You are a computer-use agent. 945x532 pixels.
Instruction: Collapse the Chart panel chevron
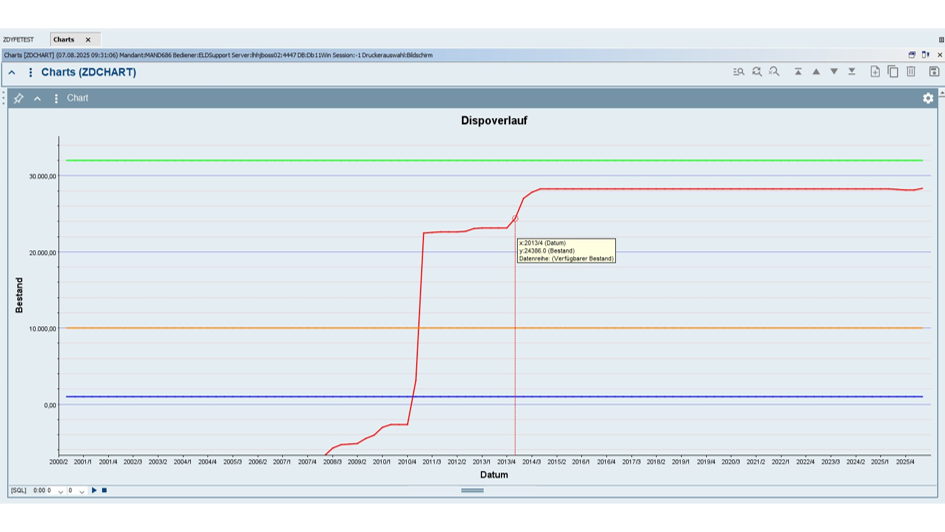click(x=37, y=98)
